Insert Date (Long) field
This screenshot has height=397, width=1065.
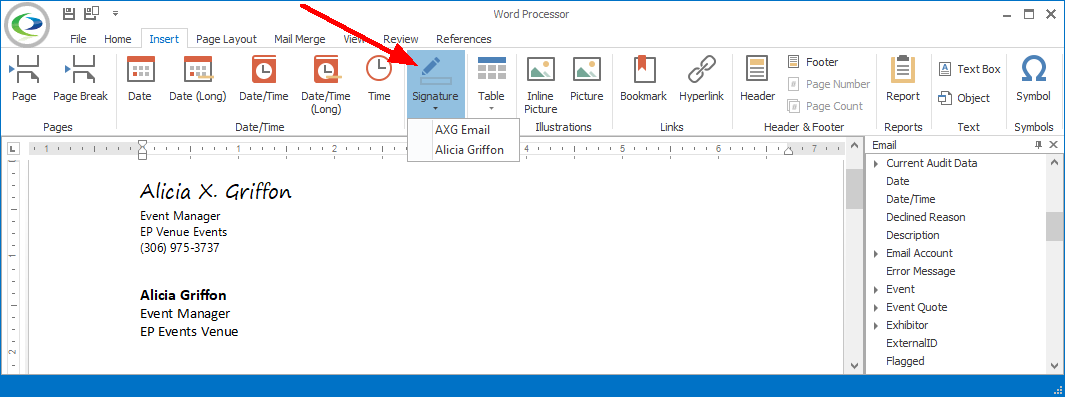point(198,79)
